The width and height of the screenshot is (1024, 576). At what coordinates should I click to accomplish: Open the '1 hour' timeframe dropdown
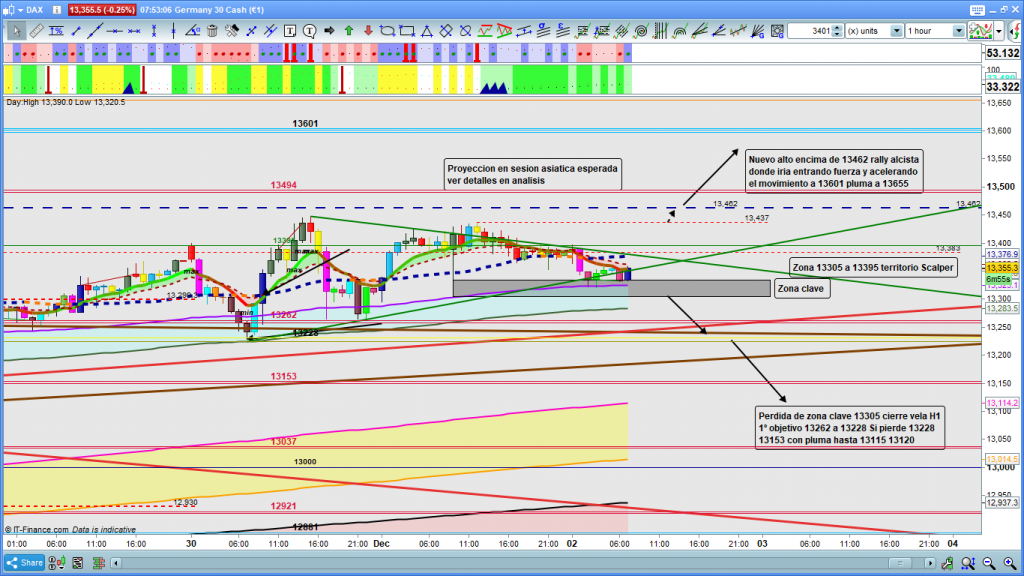[959, 31]
